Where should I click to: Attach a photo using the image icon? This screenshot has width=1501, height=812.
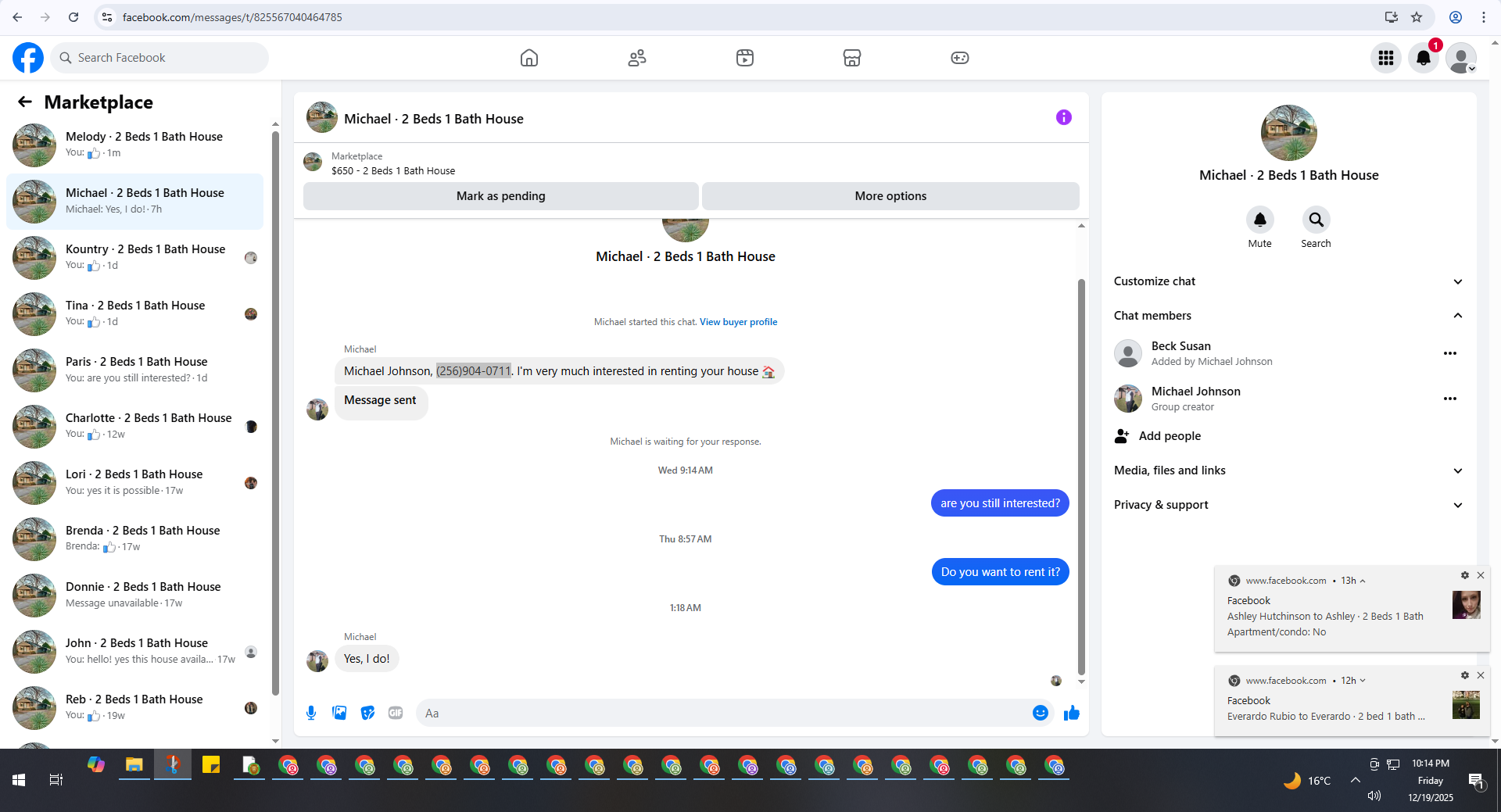click(x=339, y=713)
